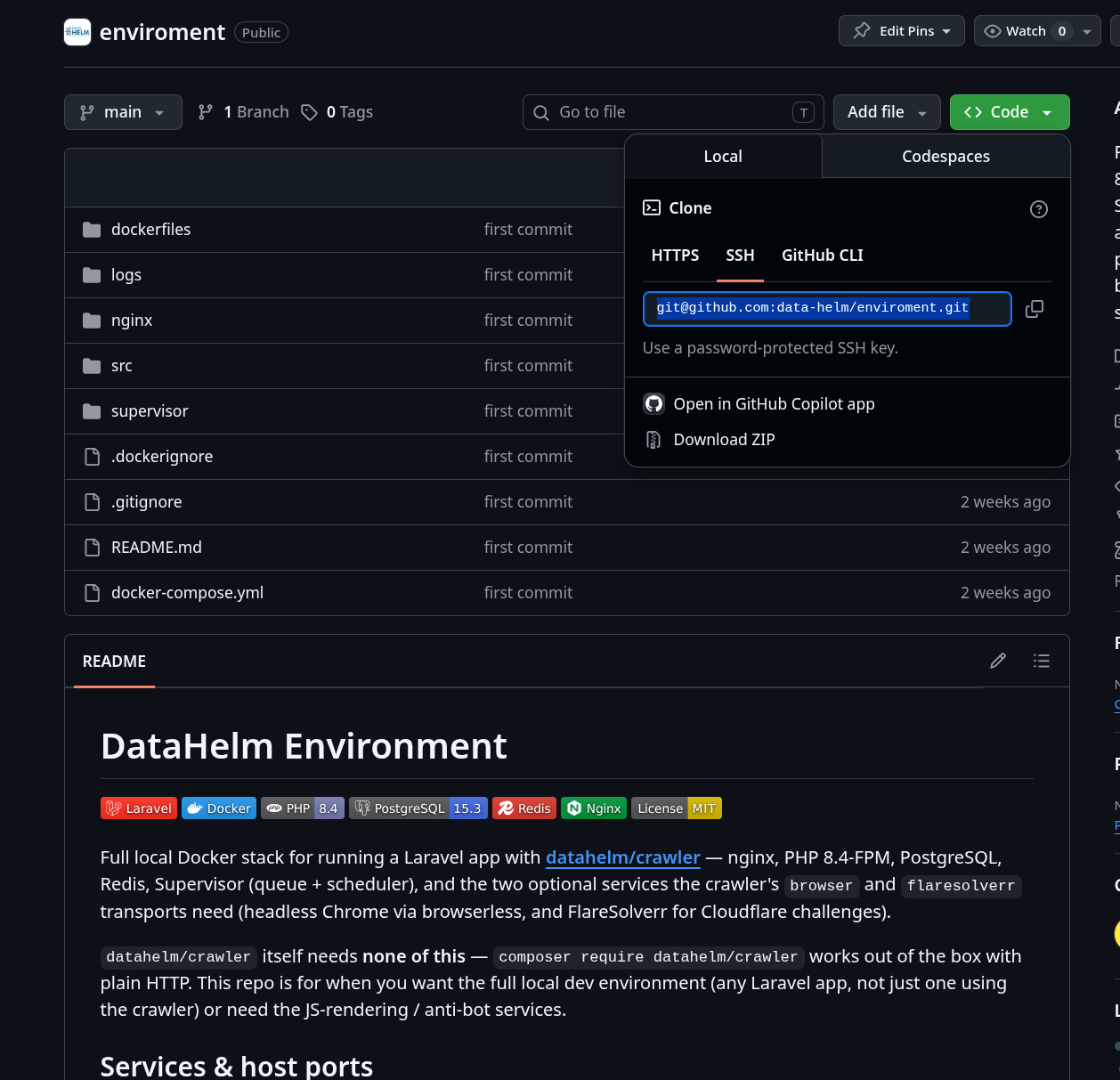Open the supervisor folder
The width and height of the screenshot is (1120, 1080).
150,411
